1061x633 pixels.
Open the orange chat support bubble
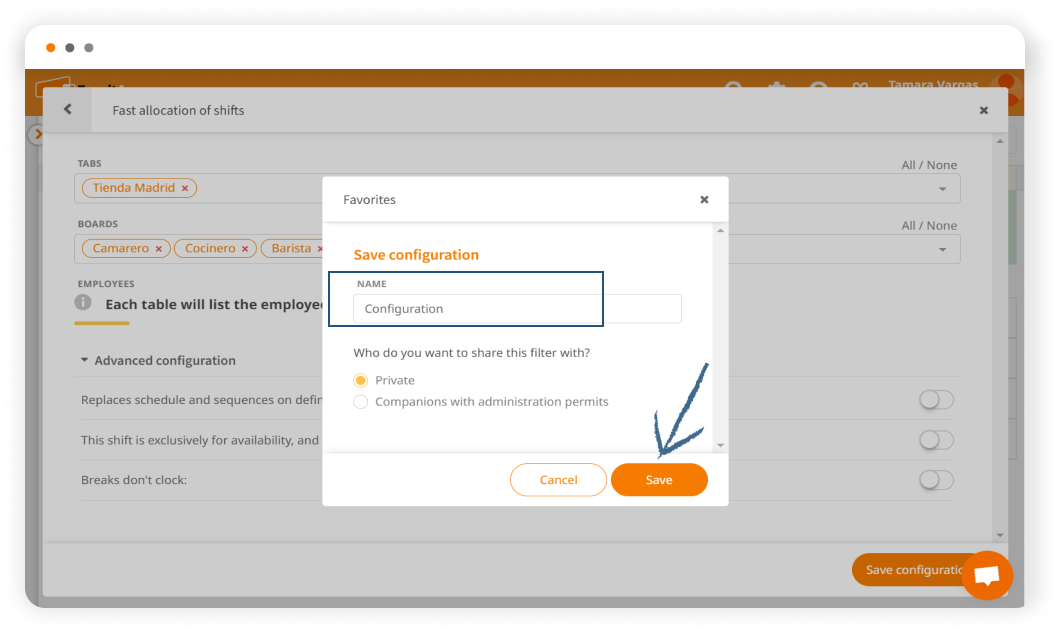click(x=987, y=576)
